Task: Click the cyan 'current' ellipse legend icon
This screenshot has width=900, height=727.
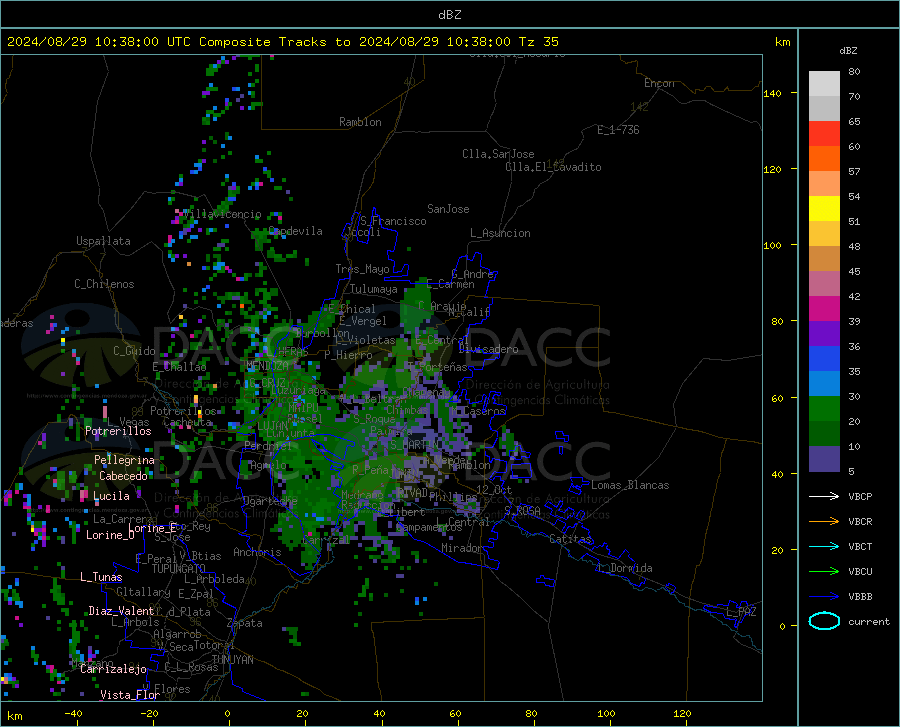Action: pos(824,621)
